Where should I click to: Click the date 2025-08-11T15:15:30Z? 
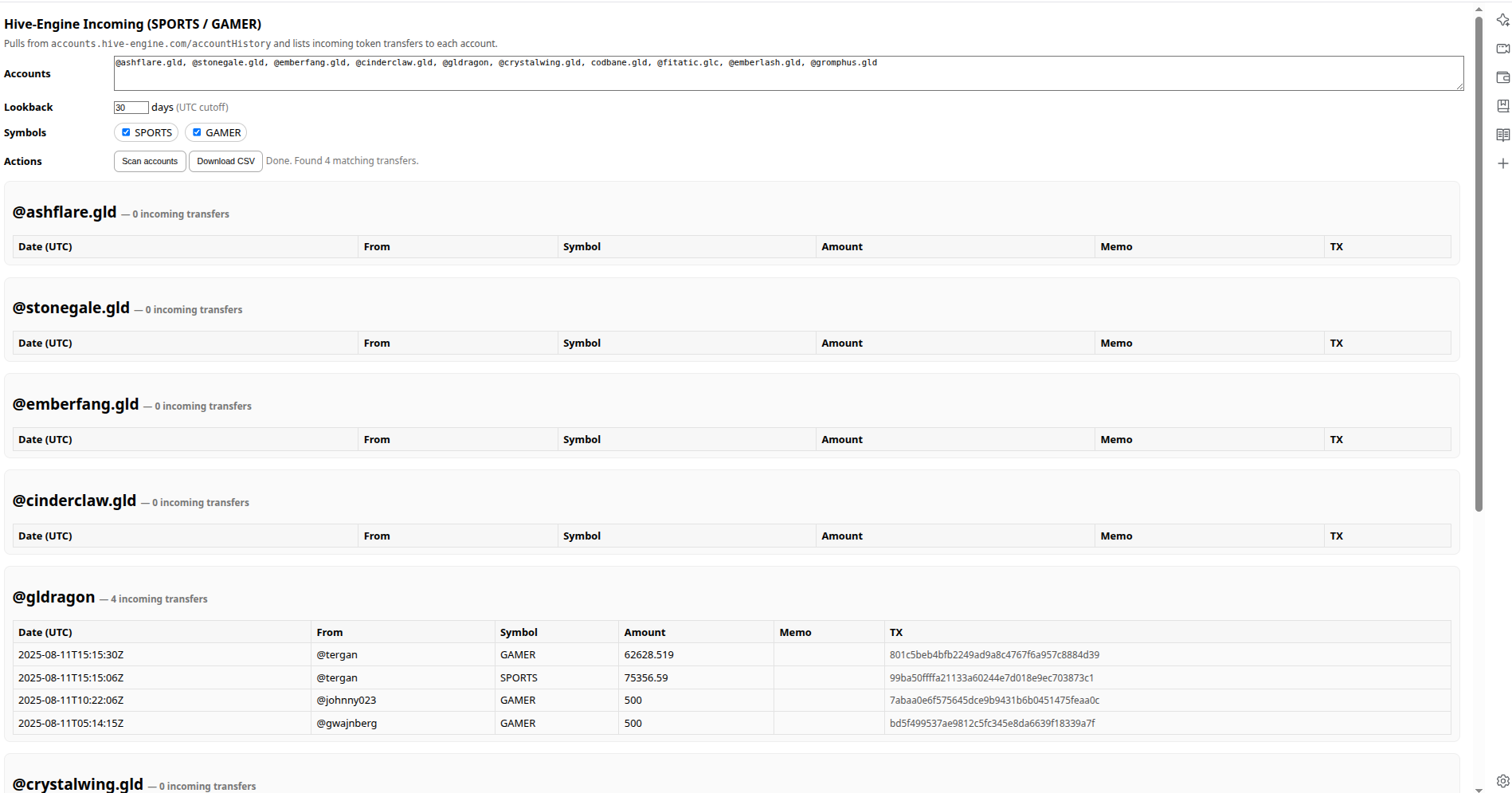(71, 655)
